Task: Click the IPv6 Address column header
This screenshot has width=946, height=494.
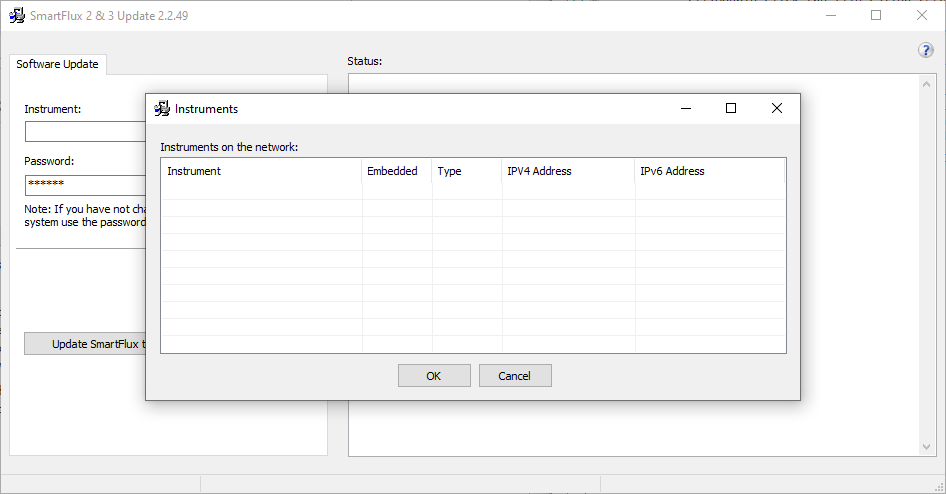Action: tap(710, 171)
